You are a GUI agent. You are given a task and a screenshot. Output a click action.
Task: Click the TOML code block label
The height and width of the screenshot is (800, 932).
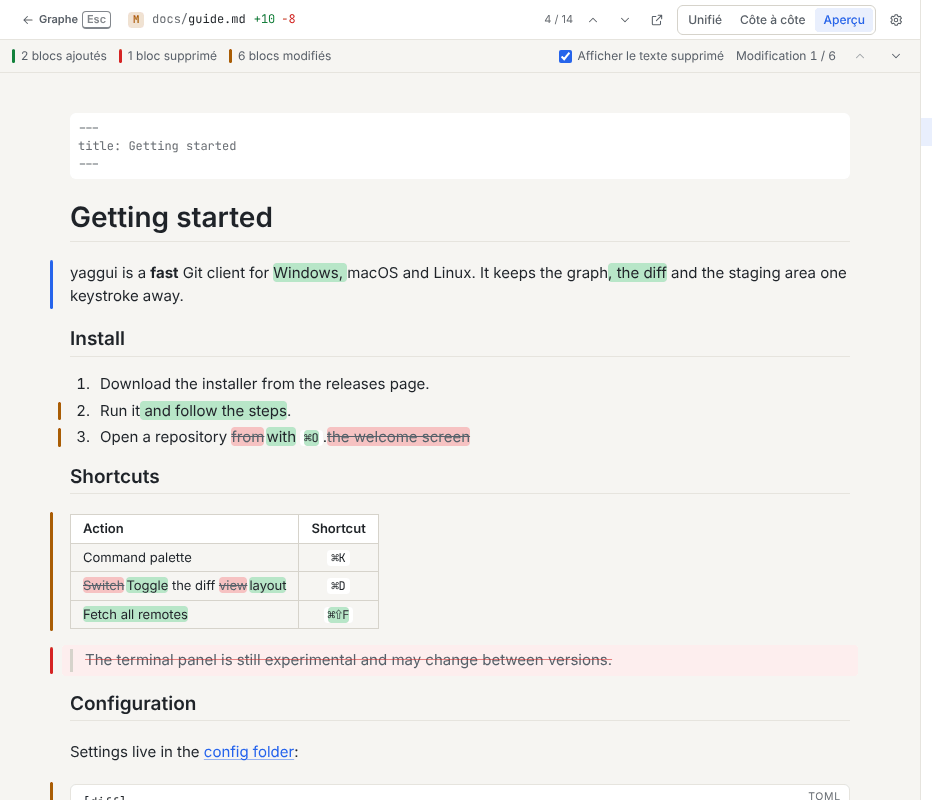pyautogui.click(x=824, y=795)
